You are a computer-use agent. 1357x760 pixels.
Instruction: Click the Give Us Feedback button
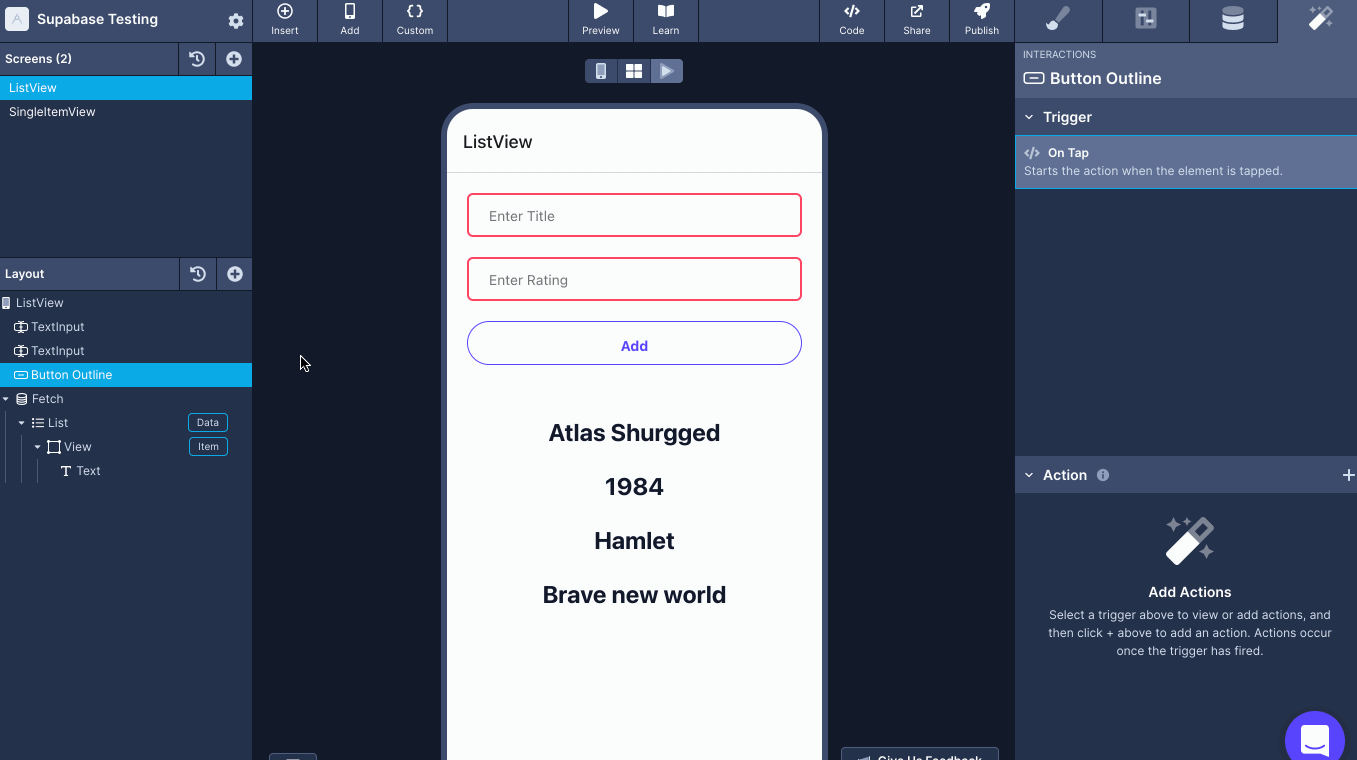[919, 754]
